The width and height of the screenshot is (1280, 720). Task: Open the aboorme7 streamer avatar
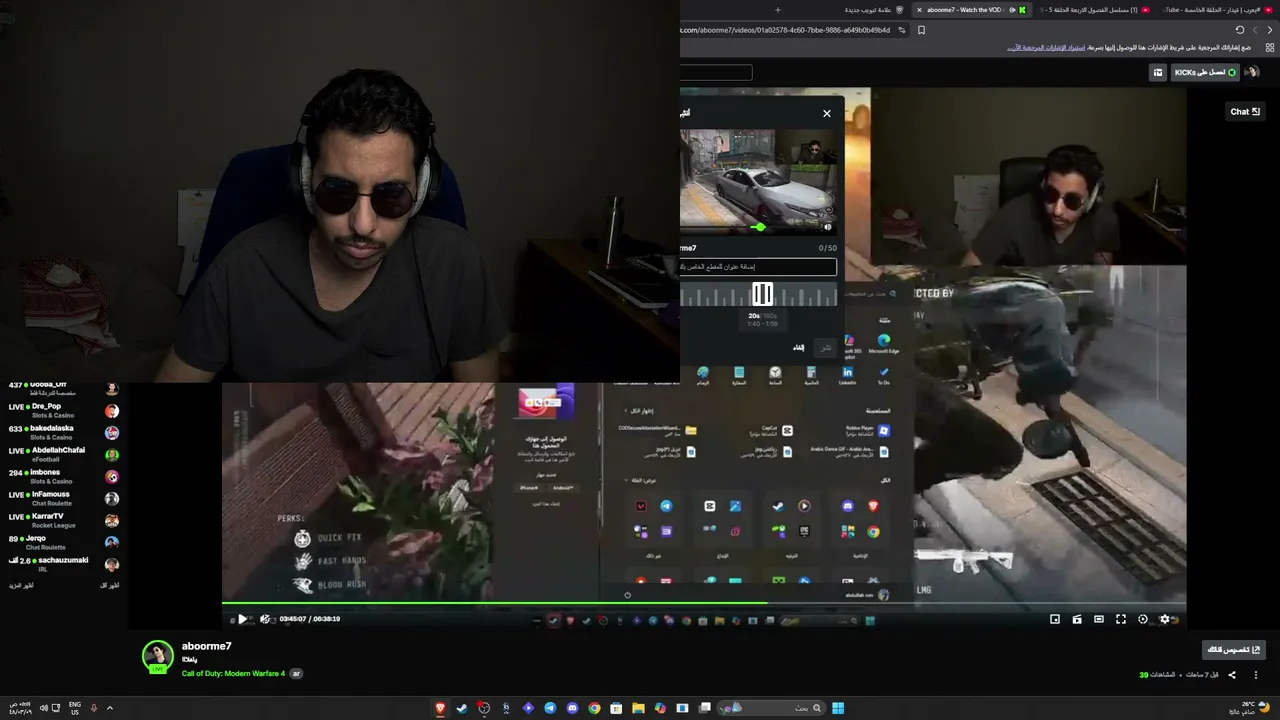click(x=158, y=657)
